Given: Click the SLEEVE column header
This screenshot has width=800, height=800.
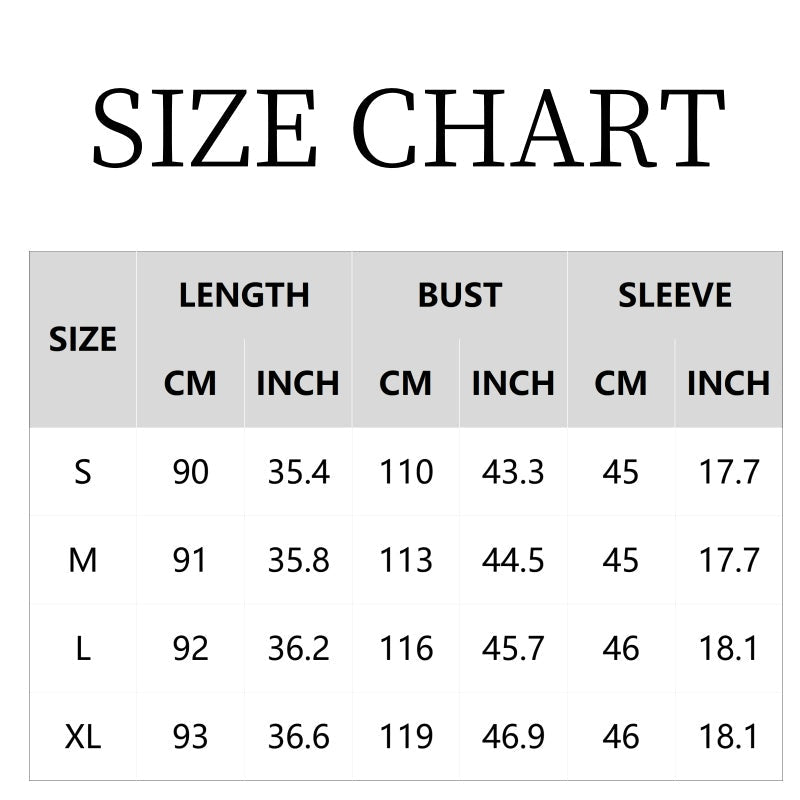Looking at the screenshot, I should tap(675, 295).
